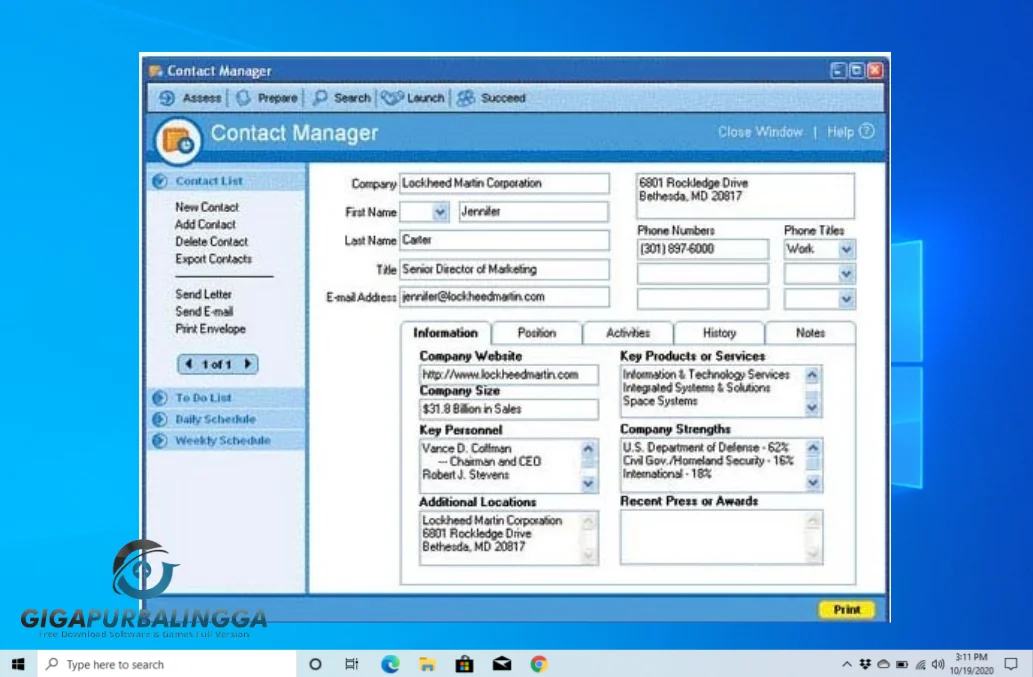Go to next contact record arrow
The height and width of the screenshot is (677, 1033).
click(248, 364)
